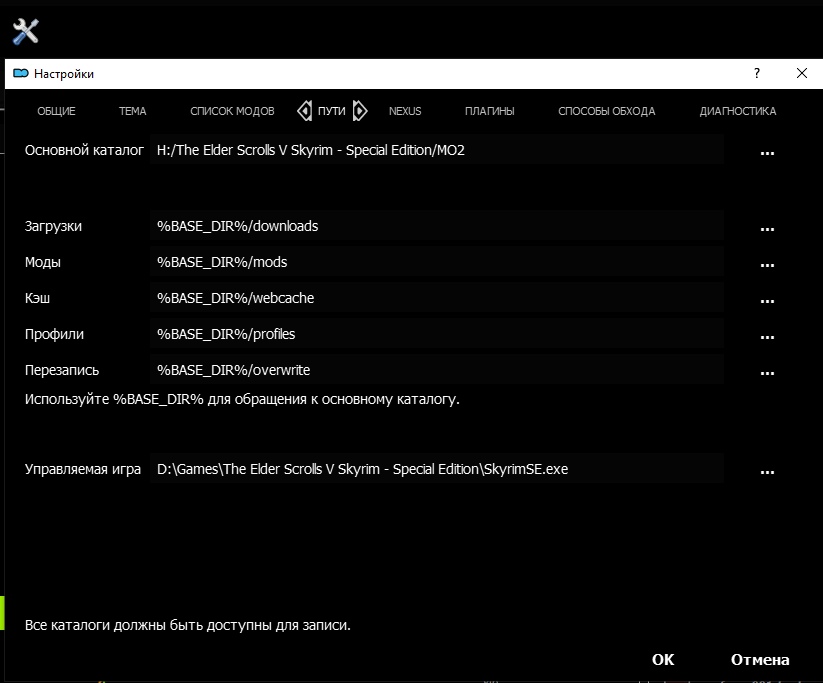The width and height of the screenshot is (823, 683).
Task: Click the Загрузки label
Action: click(x=53, y=226)
